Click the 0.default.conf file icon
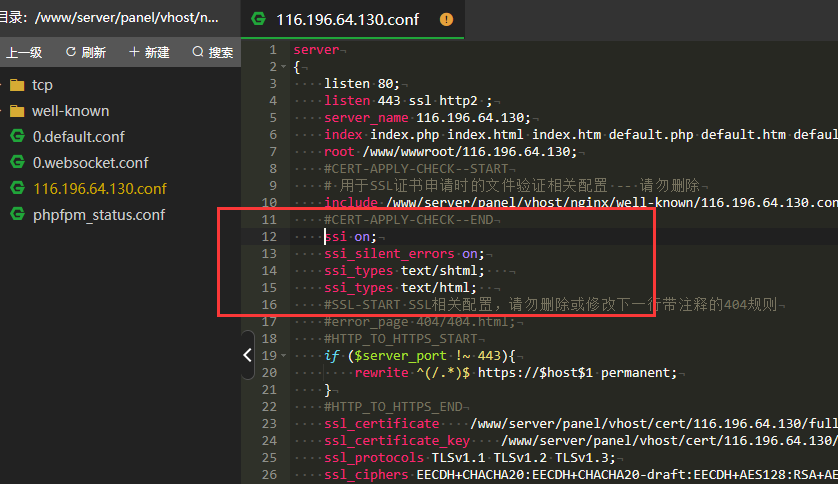The width and height of the screenshot is (838, 484). pos(16,137)
